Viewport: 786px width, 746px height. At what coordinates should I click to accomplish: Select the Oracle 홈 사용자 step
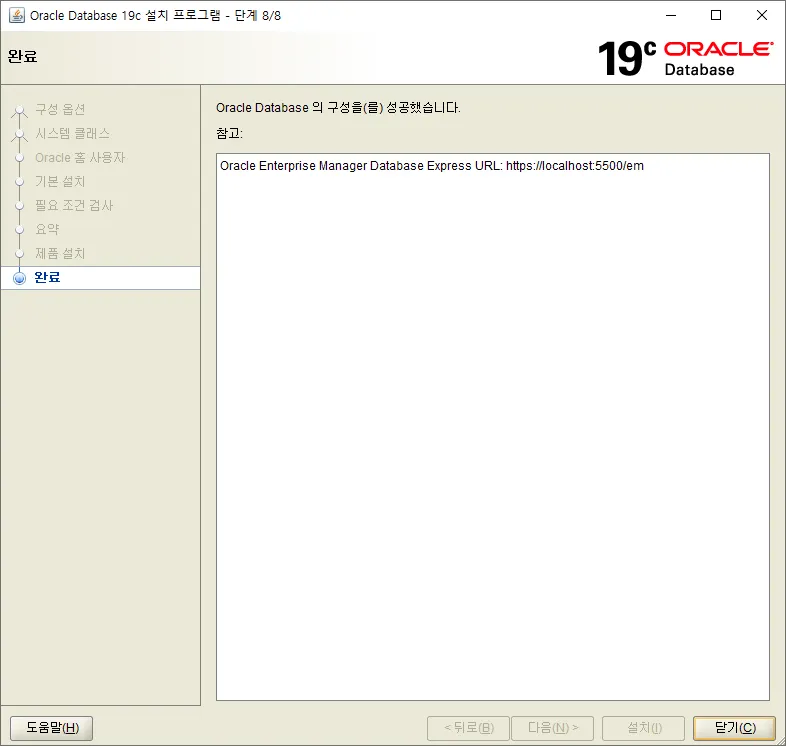click(x=80, y=157)
